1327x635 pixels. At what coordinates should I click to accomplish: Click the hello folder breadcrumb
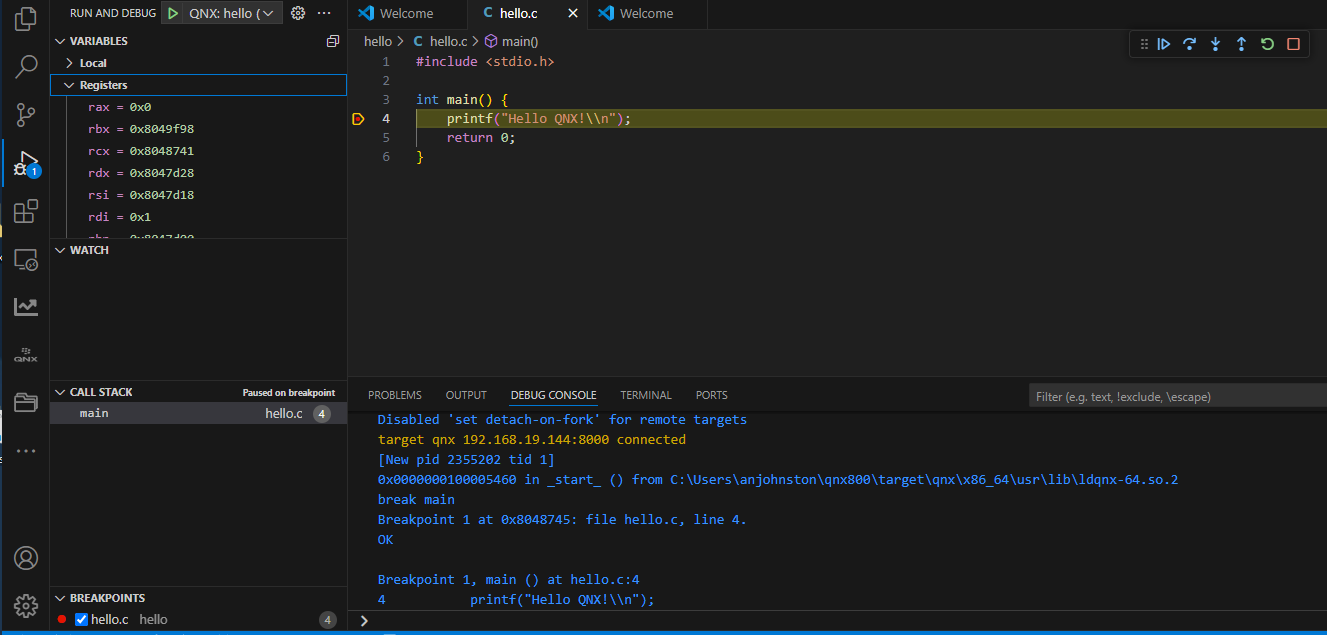pyautogui.click(x=378, y=41)
